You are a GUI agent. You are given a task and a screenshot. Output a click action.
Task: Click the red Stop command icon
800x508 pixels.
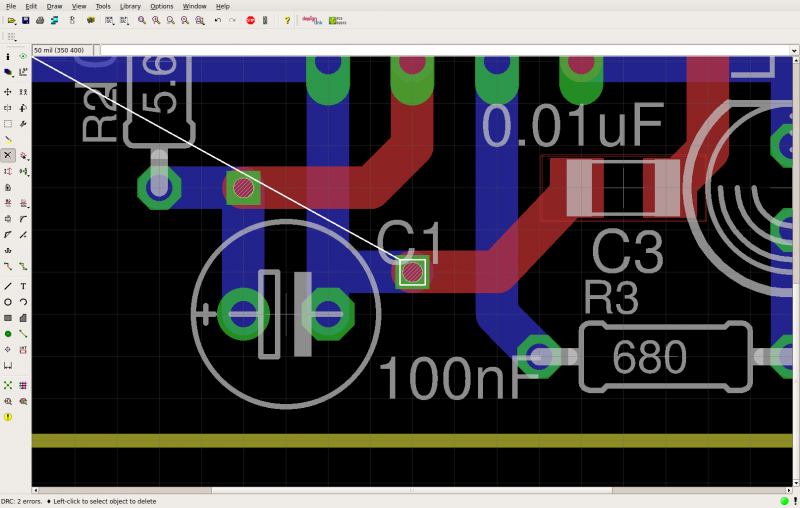(x=250, y=20)
